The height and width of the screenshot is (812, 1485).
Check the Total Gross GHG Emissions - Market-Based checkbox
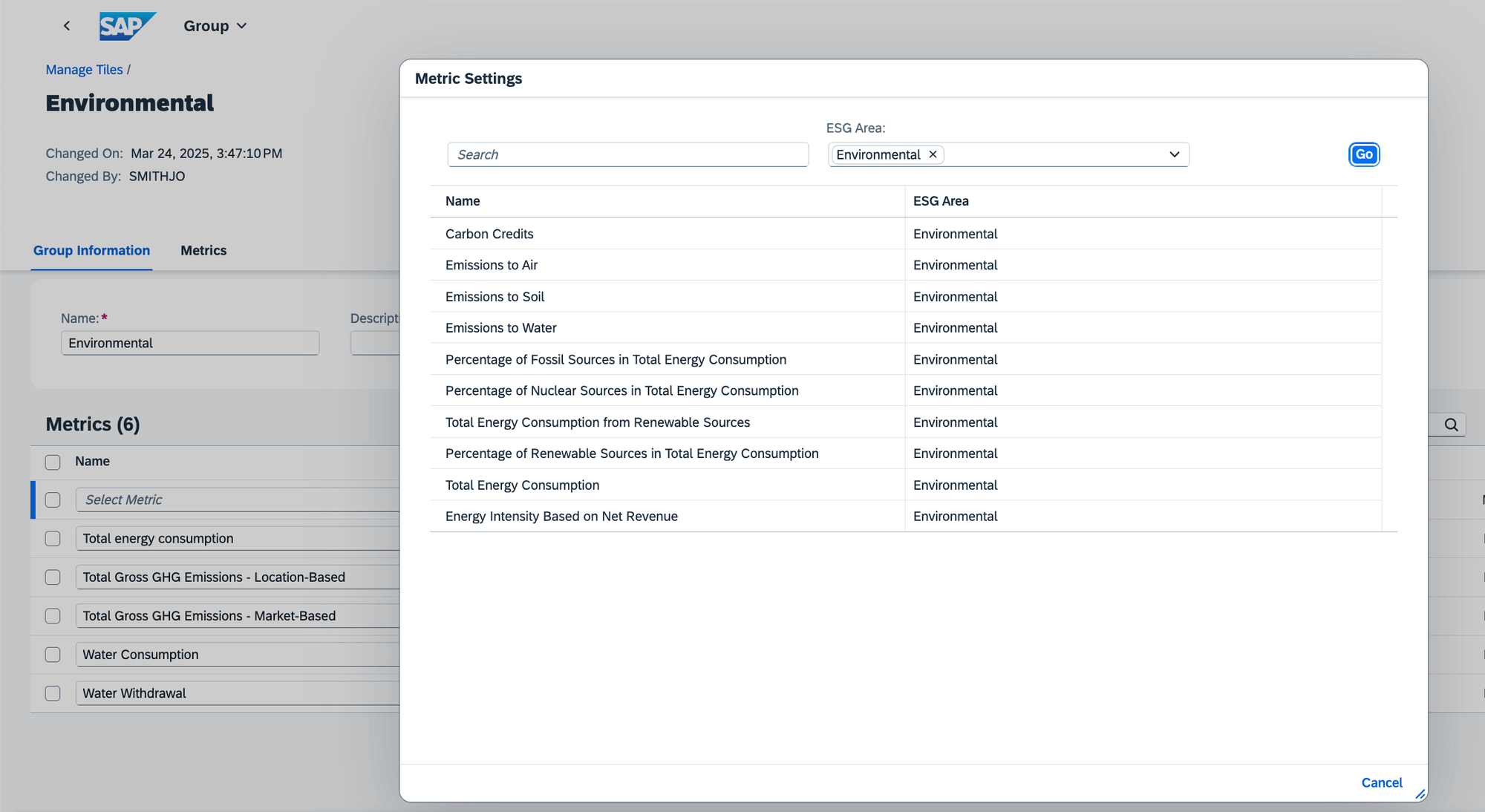(x=53, y=616)
